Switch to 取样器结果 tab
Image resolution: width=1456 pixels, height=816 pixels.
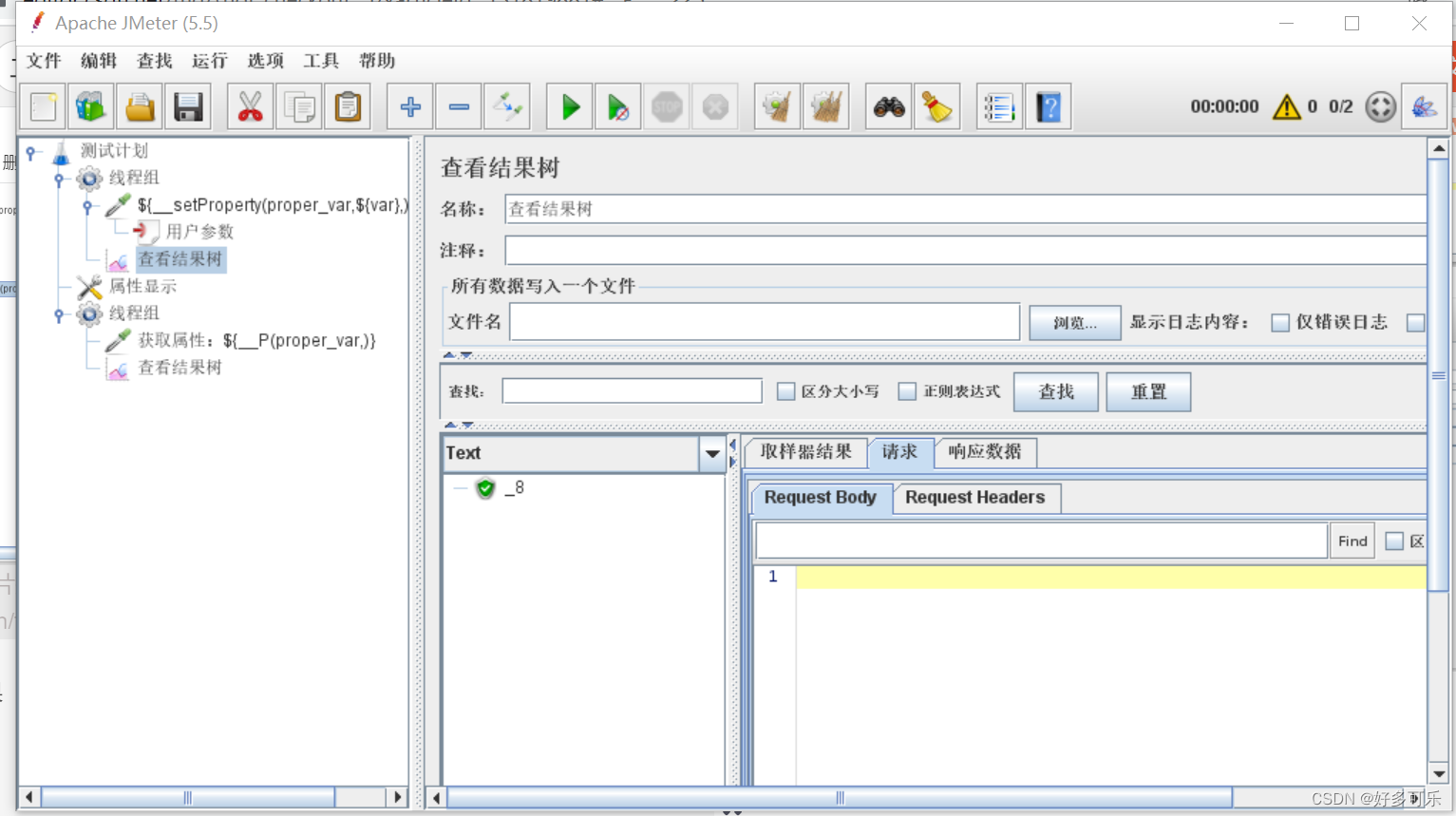[x=806, y=452]
